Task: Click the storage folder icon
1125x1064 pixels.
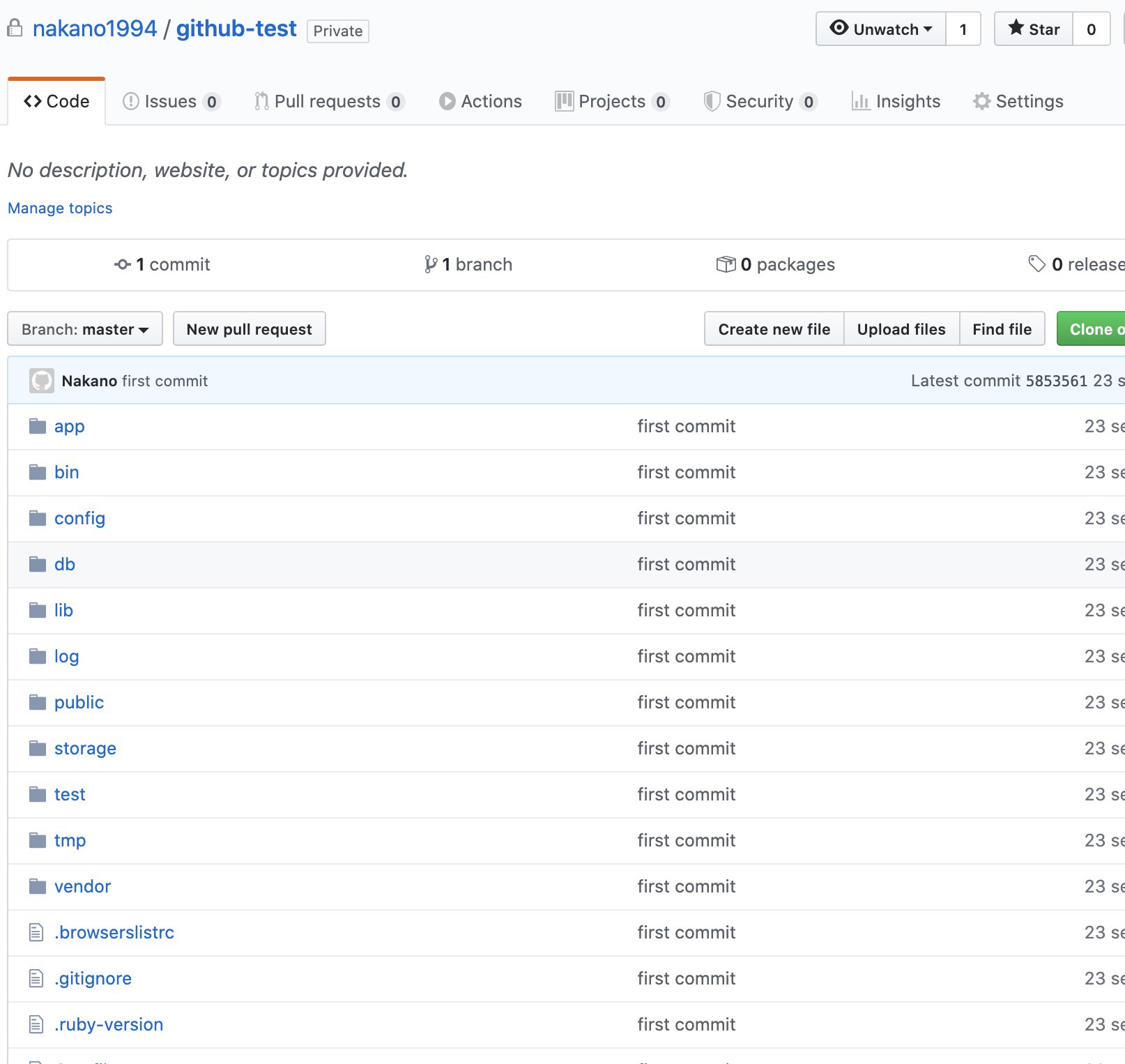Action: click(x=38, y=748)
